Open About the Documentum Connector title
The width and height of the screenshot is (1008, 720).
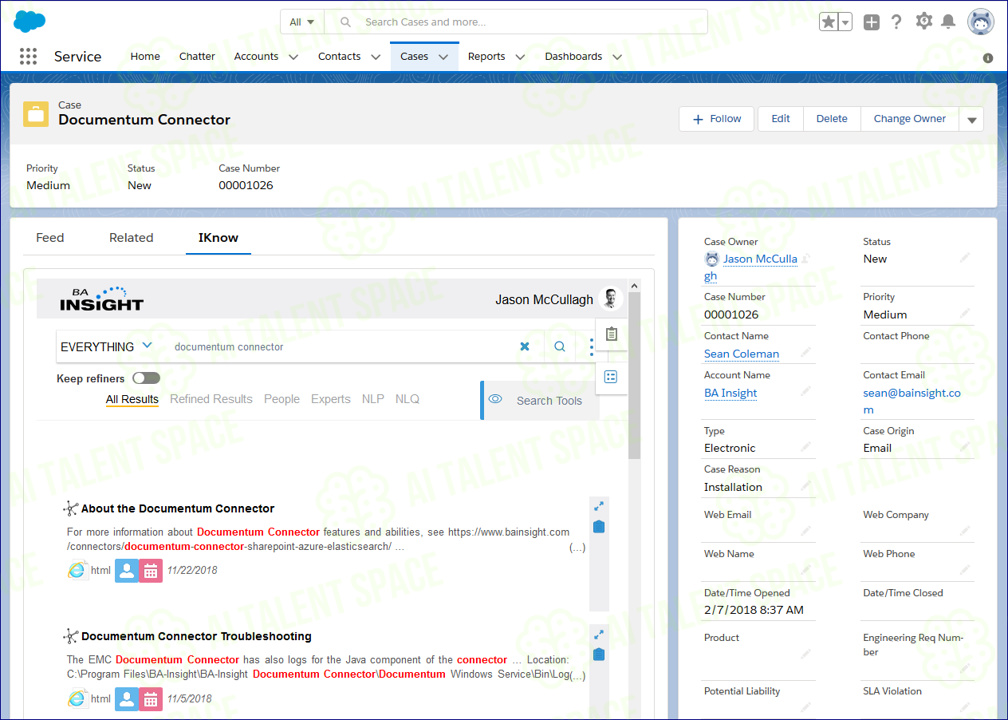pyautogui.click(x=177, y=508)
